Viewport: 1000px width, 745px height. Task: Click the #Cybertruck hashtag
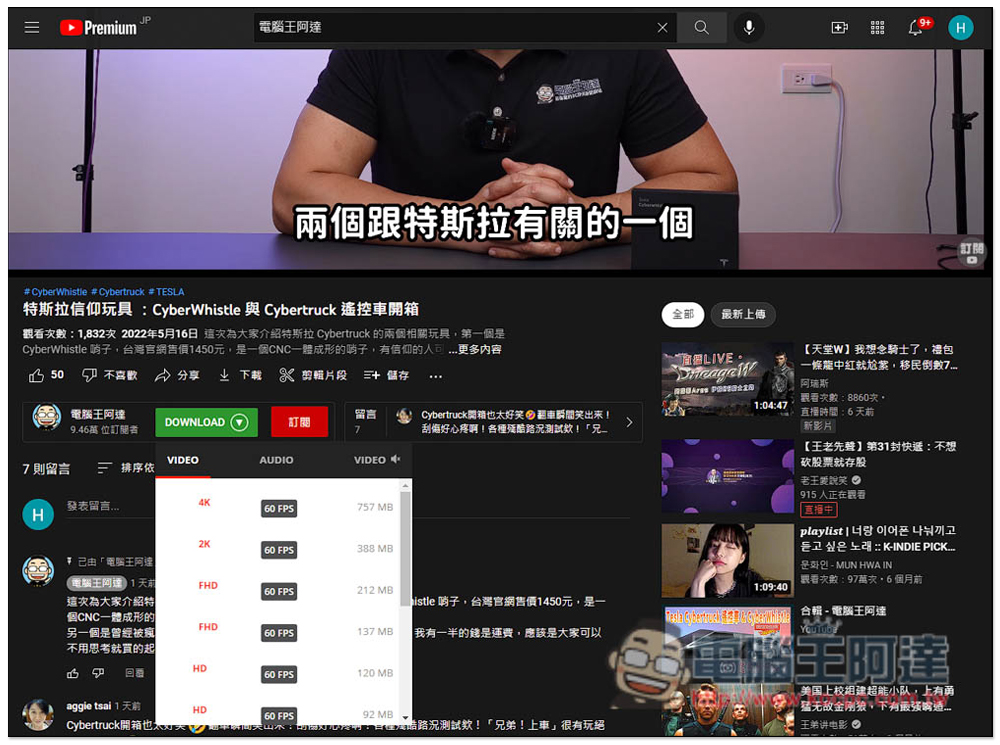118,291
